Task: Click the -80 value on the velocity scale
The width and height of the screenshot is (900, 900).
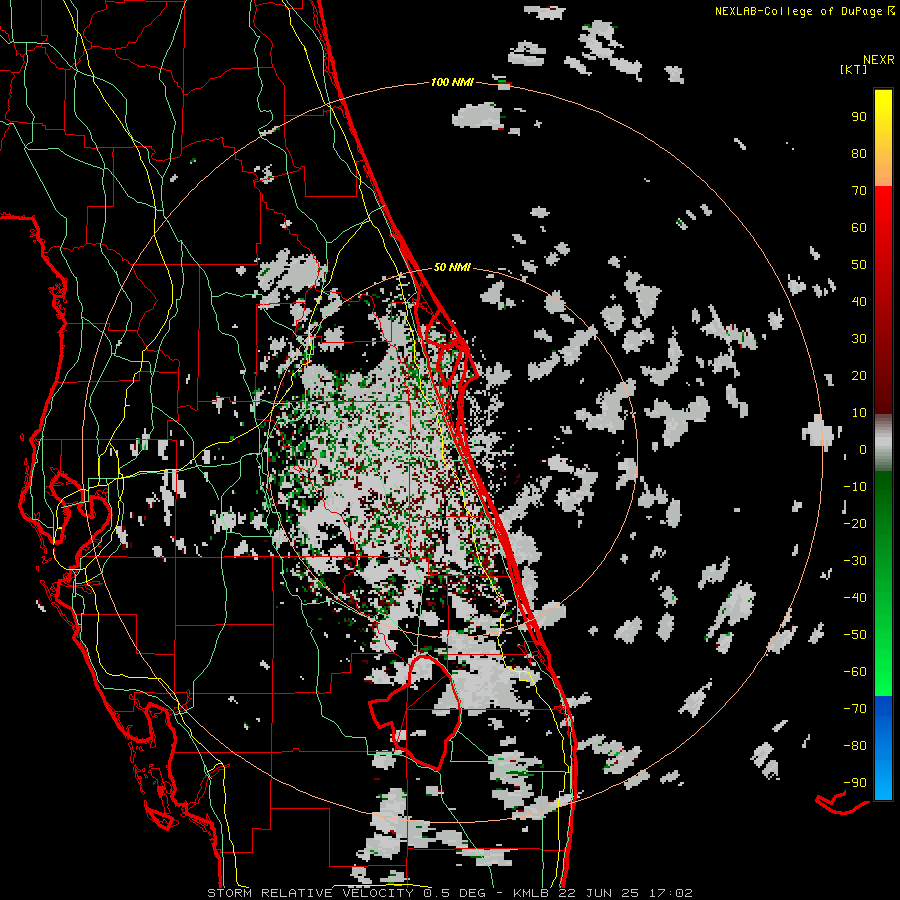Action: [855, 746]
